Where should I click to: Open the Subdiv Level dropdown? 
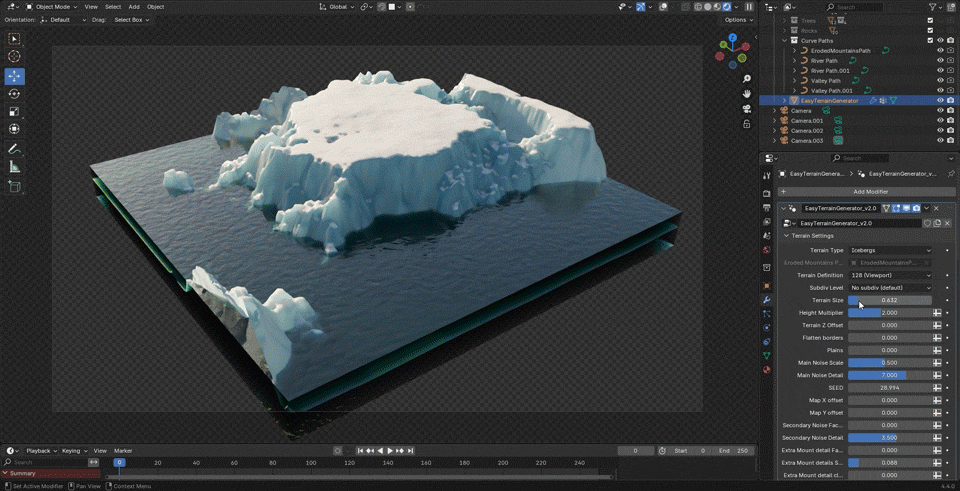click(x=890, y=288)
